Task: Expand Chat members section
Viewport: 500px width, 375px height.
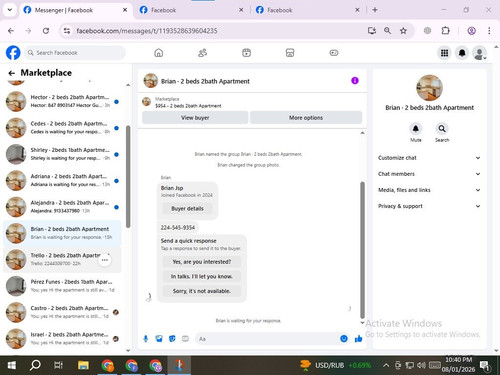Action: [429, 174]
